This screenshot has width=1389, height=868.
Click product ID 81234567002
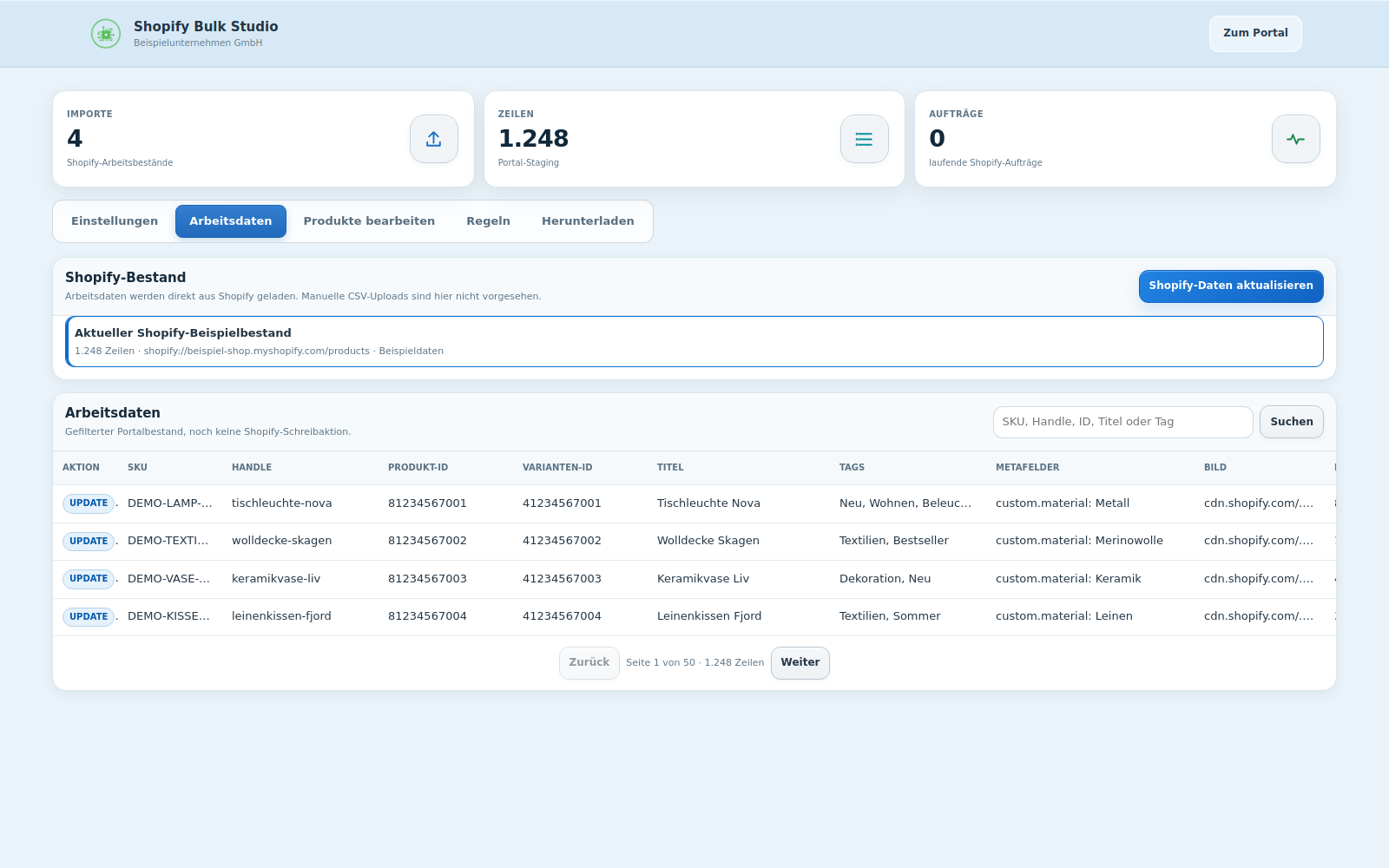pos(427,541)
